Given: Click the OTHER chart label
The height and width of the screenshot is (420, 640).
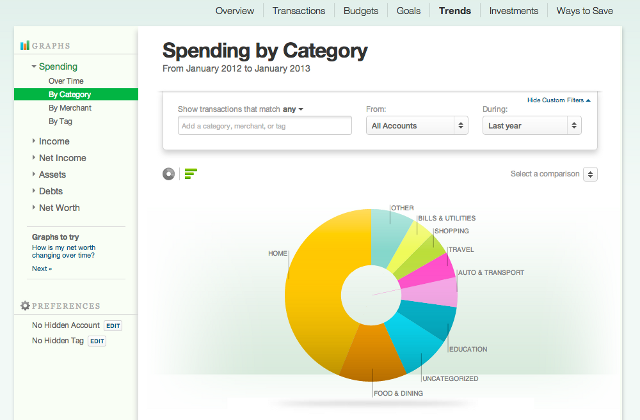Looking at the screenshot, I should (402, 208).
